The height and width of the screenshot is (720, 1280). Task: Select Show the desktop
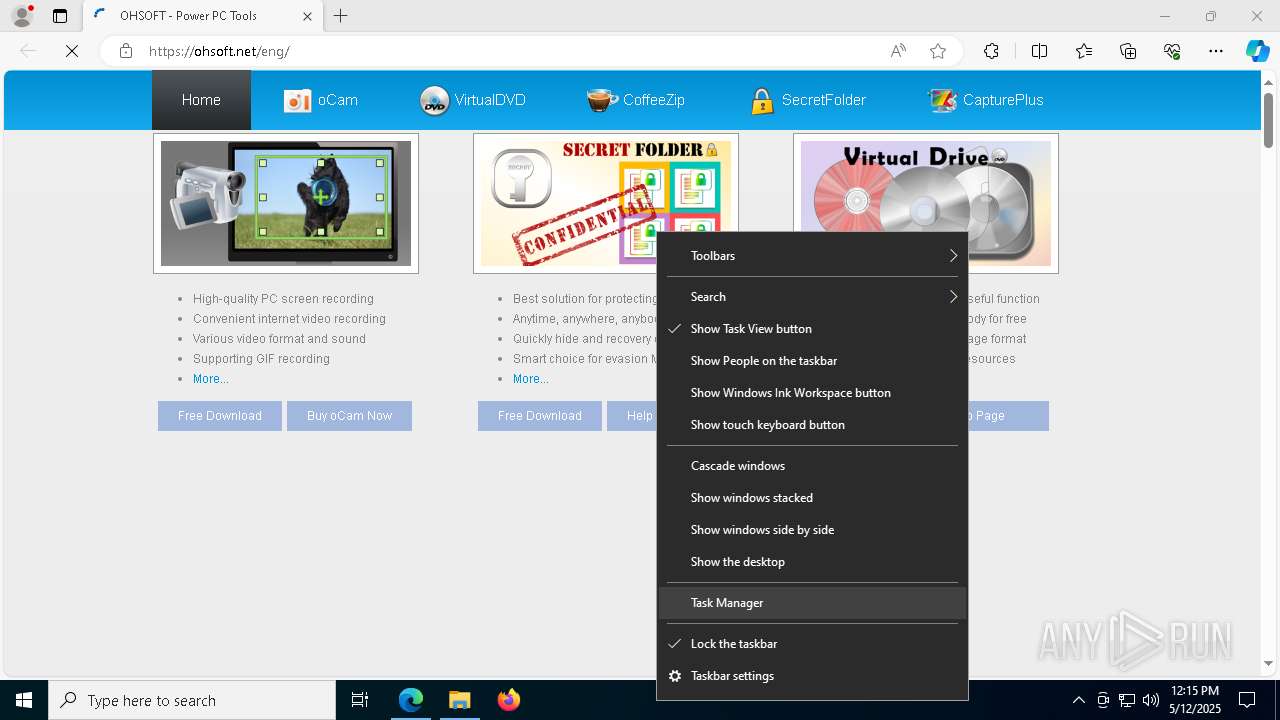tap(812, 562)
